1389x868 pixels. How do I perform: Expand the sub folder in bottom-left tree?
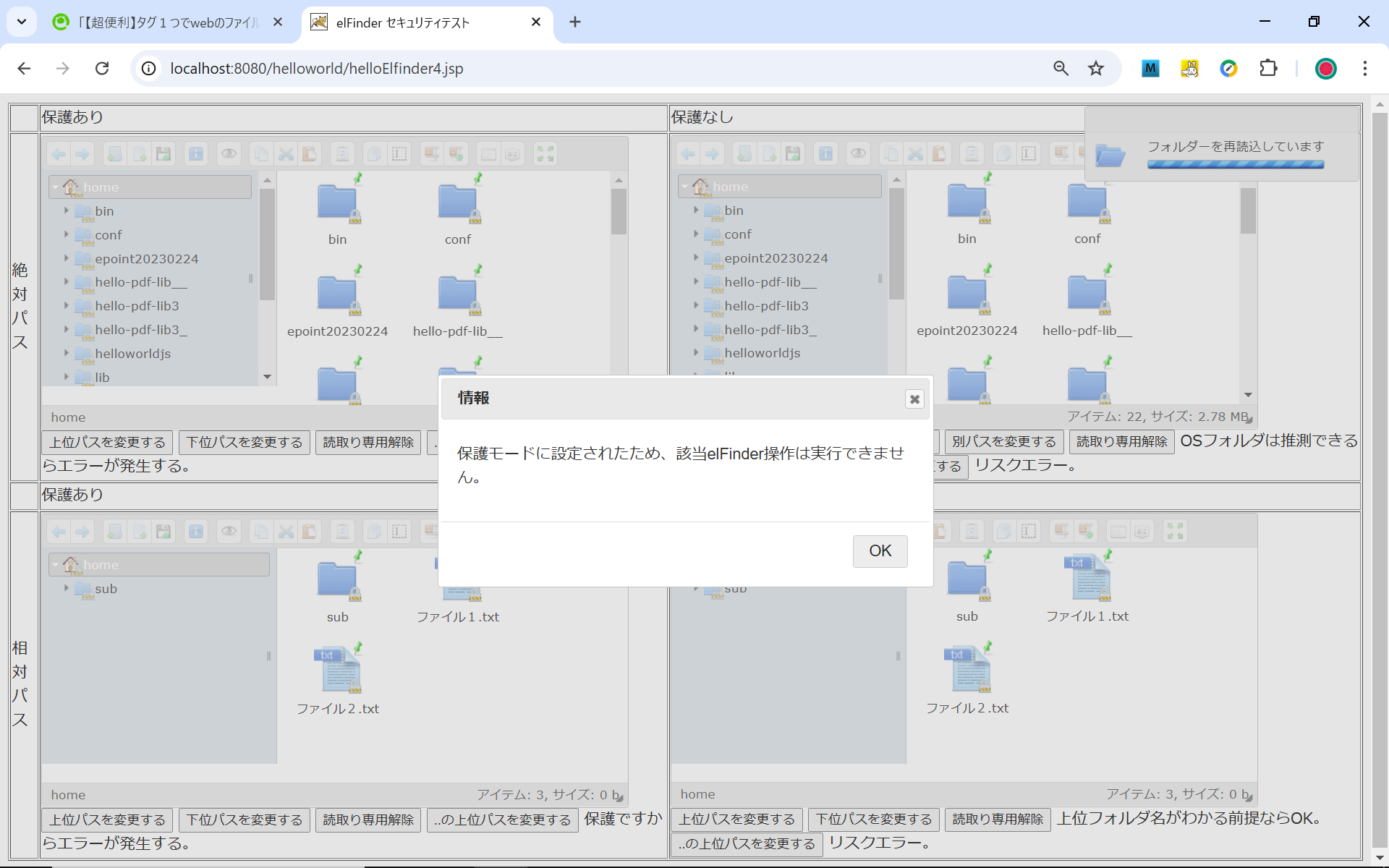(x=67, y=588)
